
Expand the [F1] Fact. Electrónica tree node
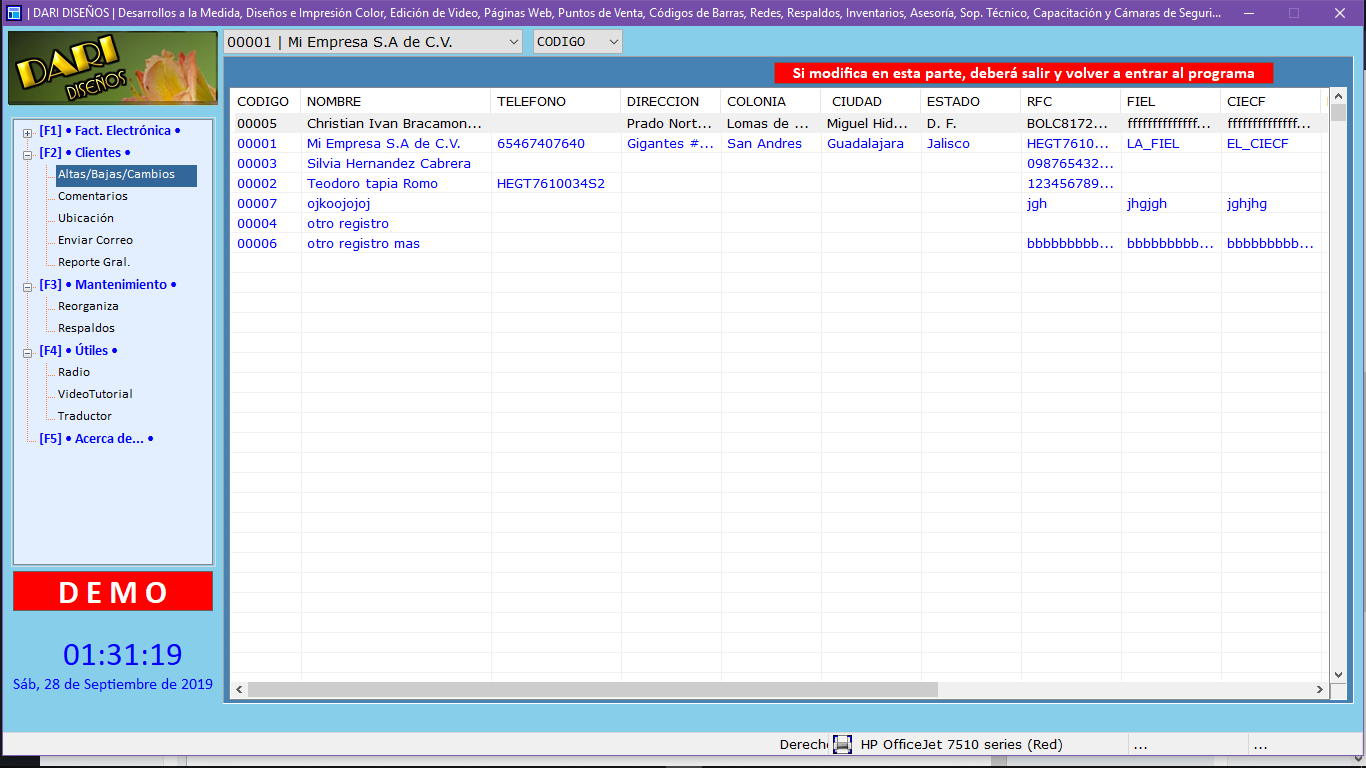[28, 132]
